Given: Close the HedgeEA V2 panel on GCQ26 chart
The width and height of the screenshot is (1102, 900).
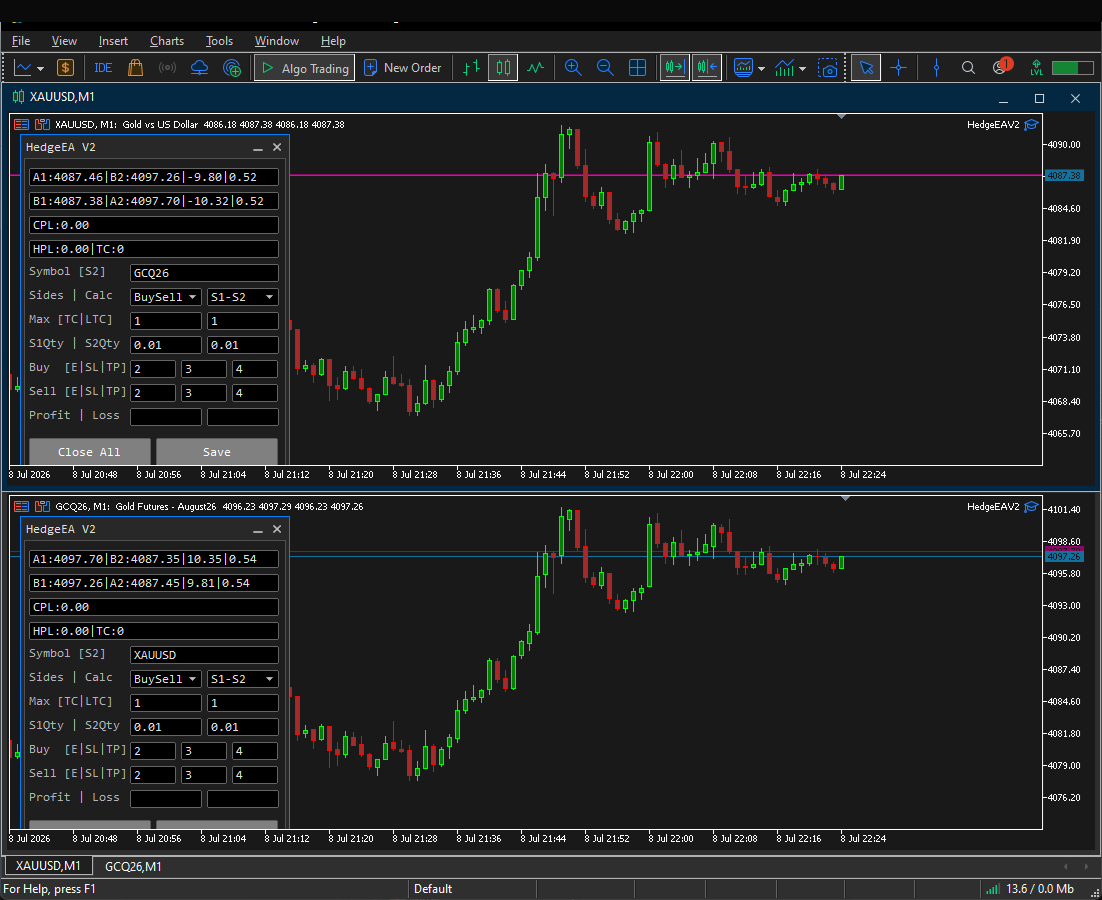Looking at the screenshot, I should click(277, 529).
